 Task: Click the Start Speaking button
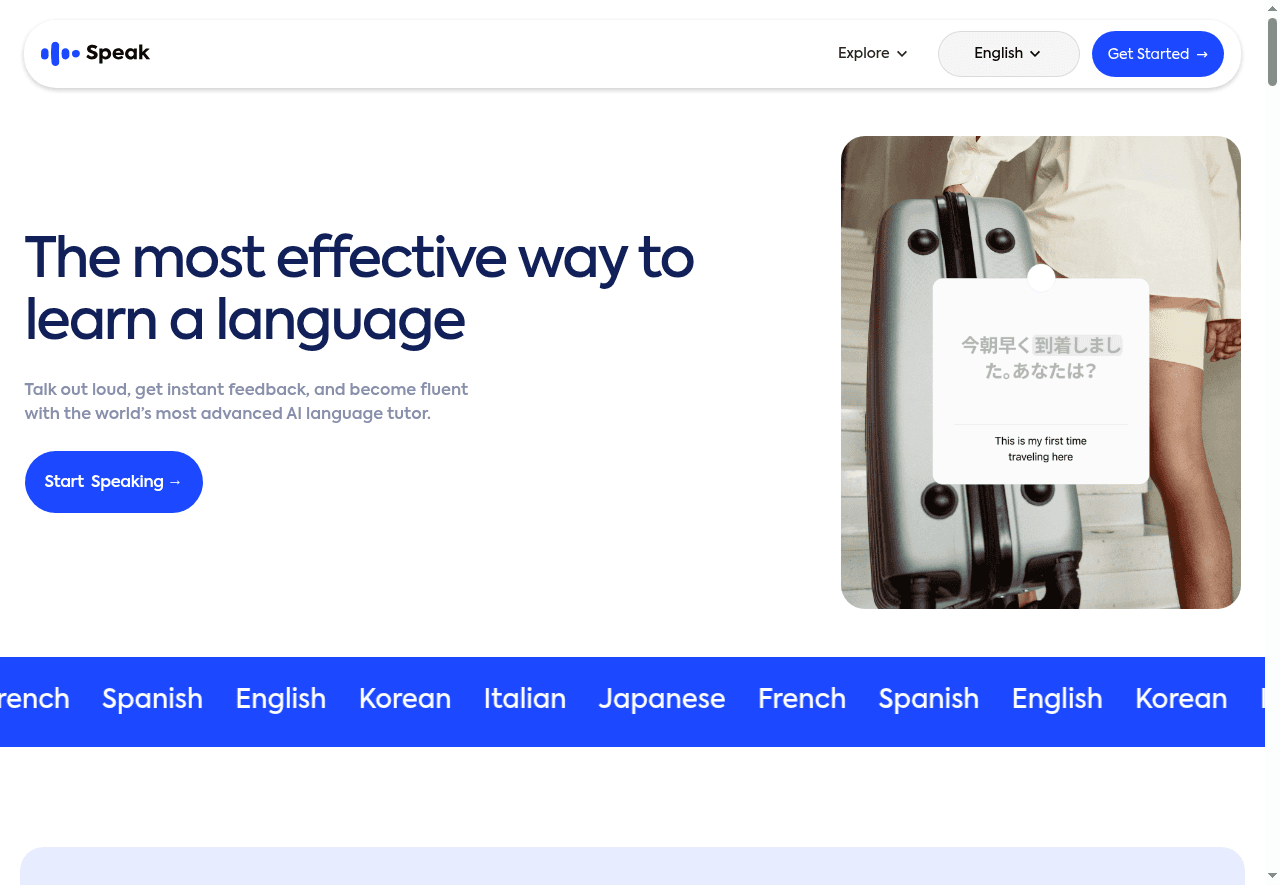pos(113,481)
